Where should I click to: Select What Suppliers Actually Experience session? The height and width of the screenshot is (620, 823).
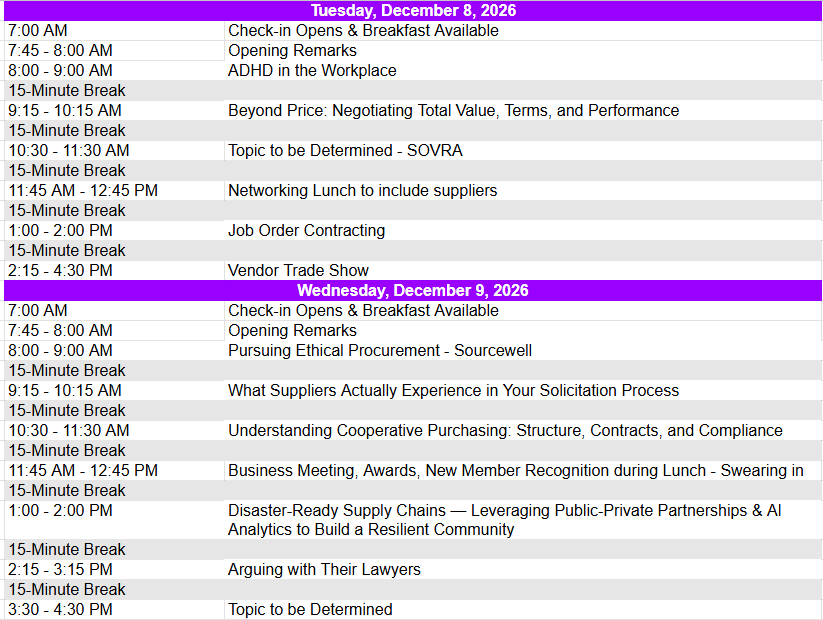click(523, 391)
